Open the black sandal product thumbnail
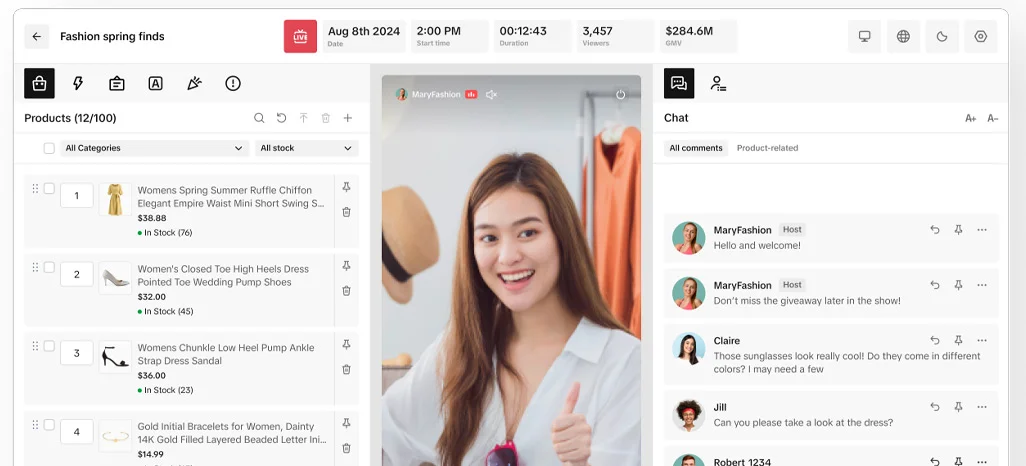Screen dimensions: 1026x466 pos(115,357)
